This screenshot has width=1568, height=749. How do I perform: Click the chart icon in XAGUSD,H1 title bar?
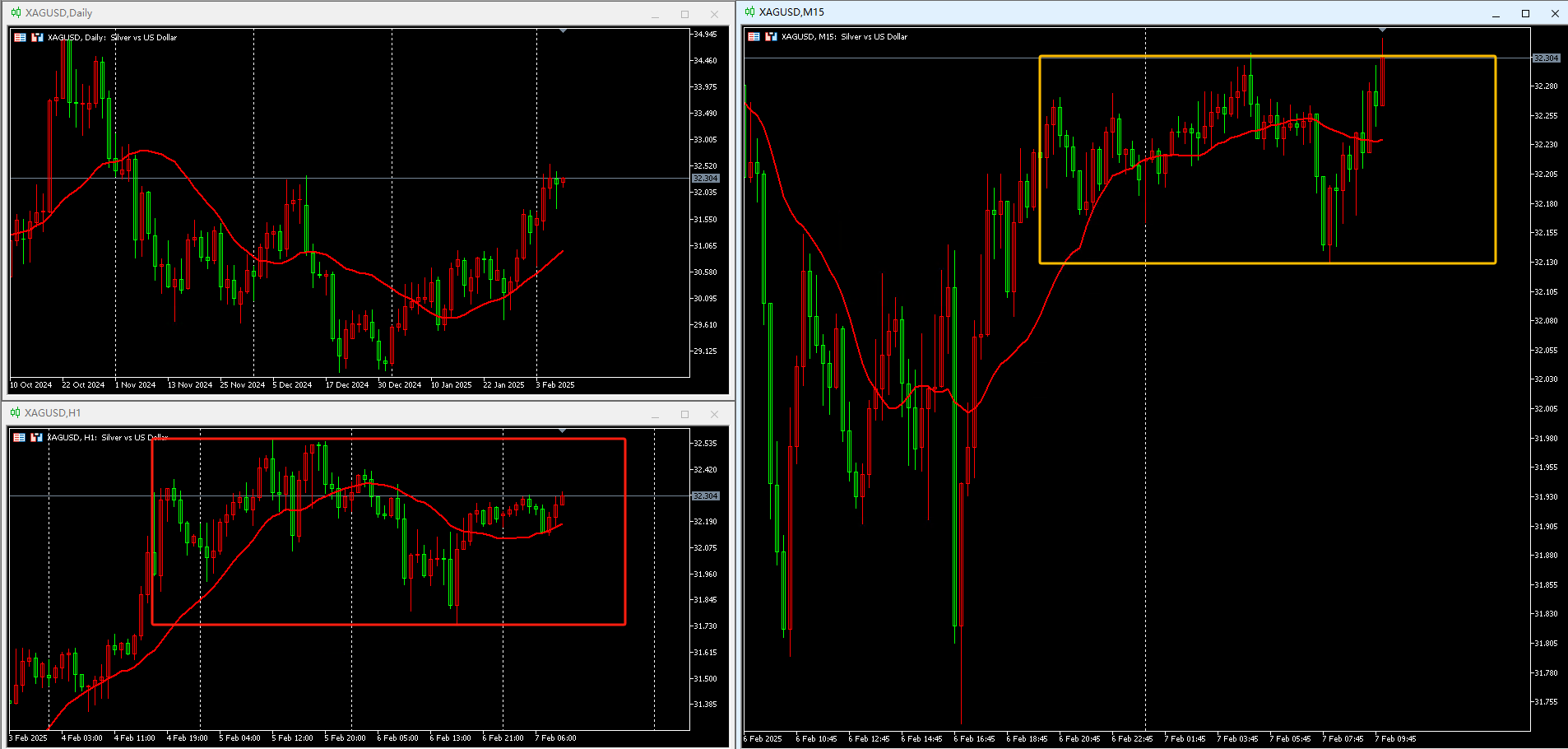16,413
